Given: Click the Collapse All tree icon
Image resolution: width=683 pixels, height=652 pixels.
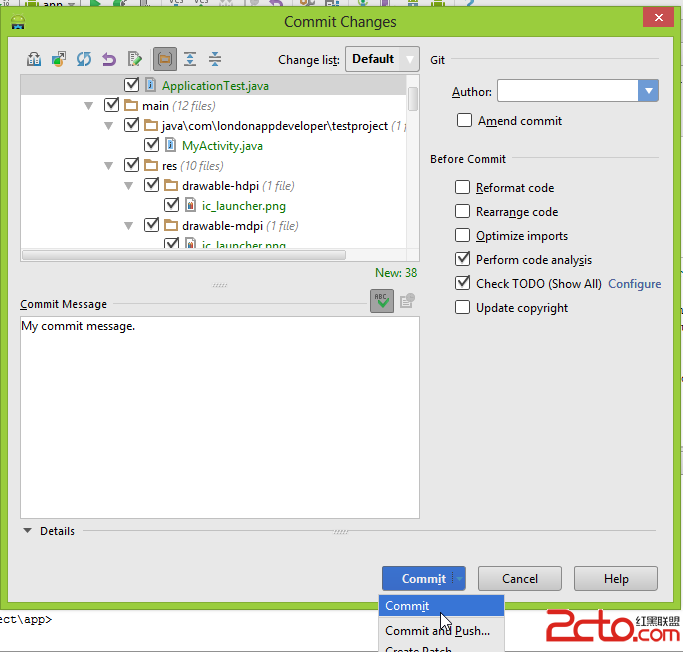Looking at the screenshot, I should click(x=215, y=59).
